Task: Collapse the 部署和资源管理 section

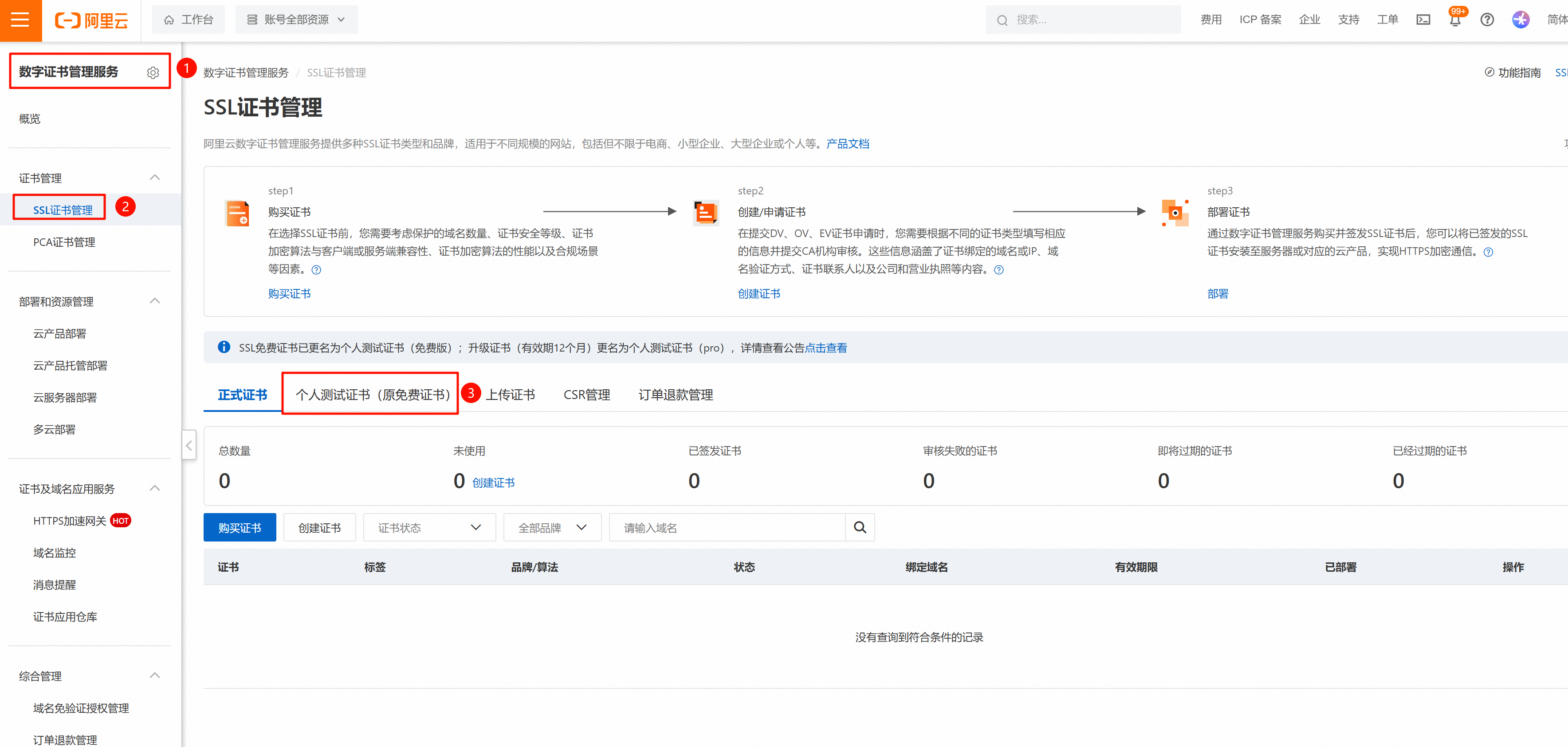Action: [155, 301]
